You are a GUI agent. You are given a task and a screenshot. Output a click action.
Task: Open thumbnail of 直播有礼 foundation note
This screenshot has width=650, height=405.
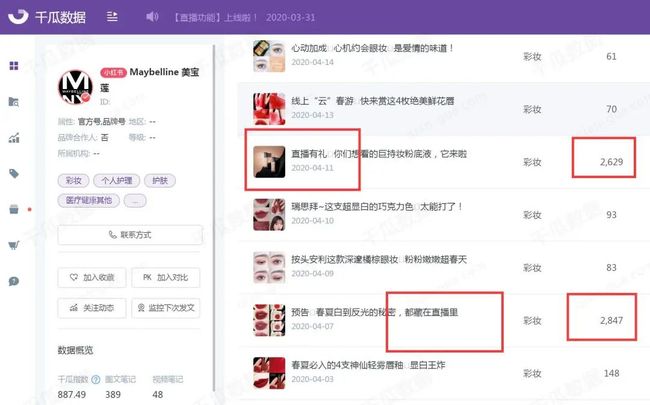269,162
